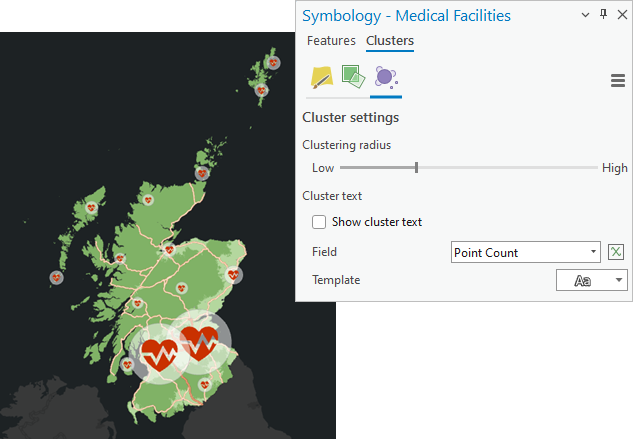Click the expression builder icon beside Field
The image size is (633, 439).
tap(617, 252)
